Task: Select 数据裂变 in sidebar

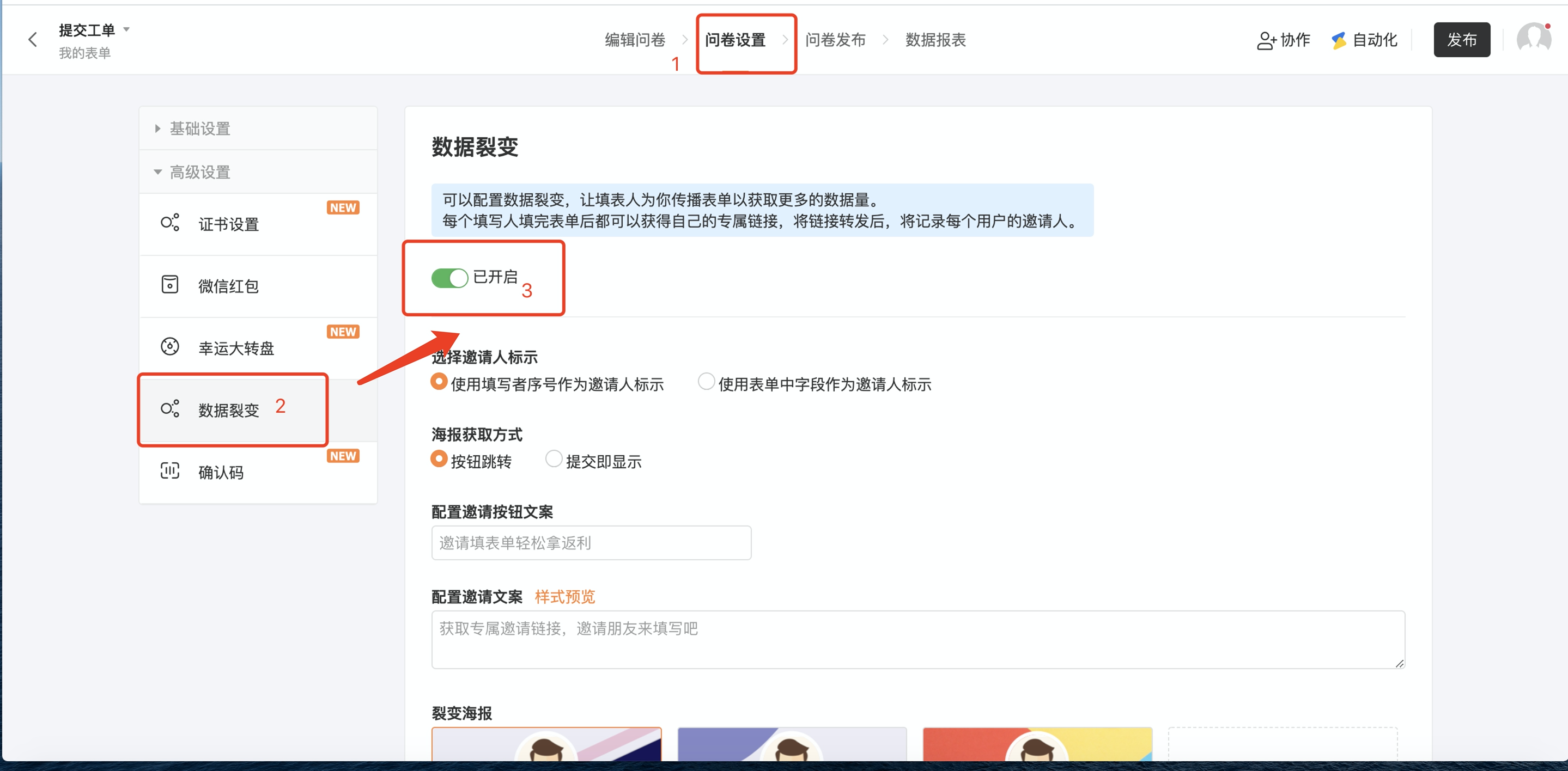Action: [x=258, y=410]
